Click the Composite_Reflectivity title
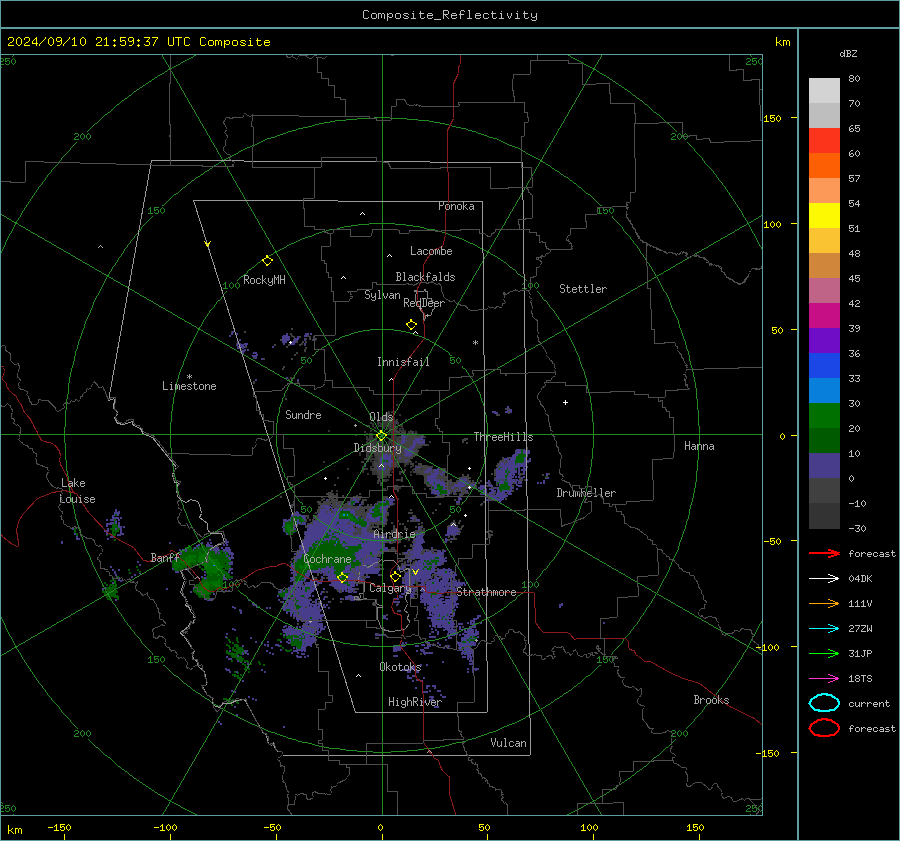This screenshot has width=900, height=841. (449, 15)
